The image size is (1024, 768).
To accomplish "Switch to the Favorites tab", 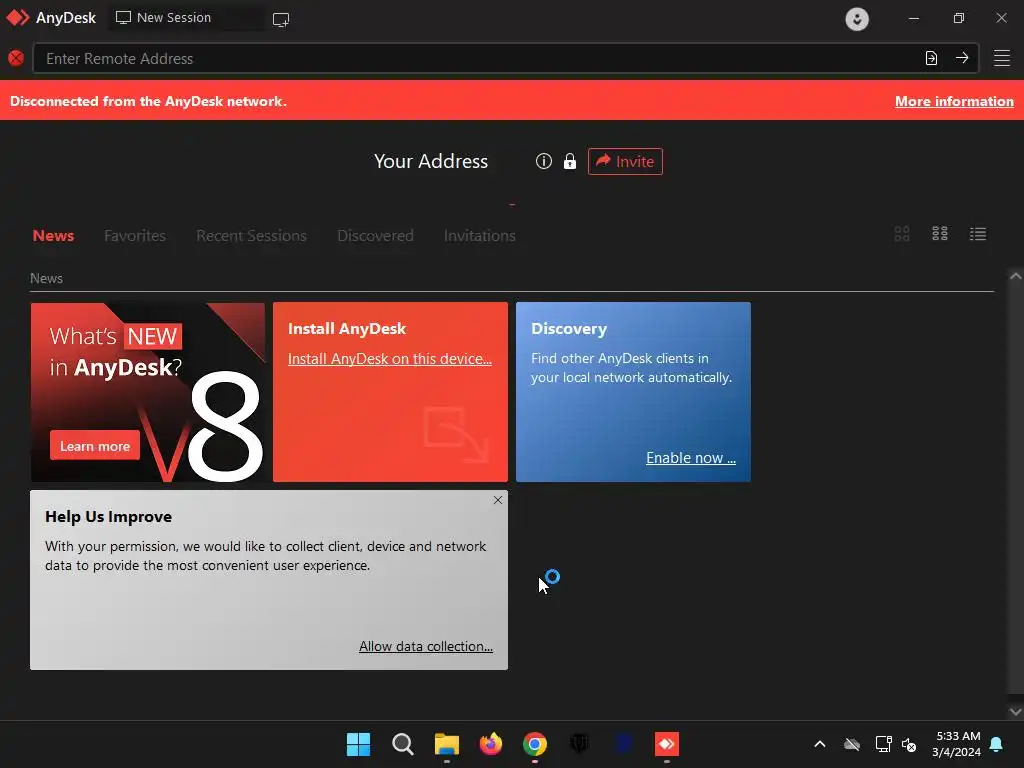I will click(x=135, y=236).
